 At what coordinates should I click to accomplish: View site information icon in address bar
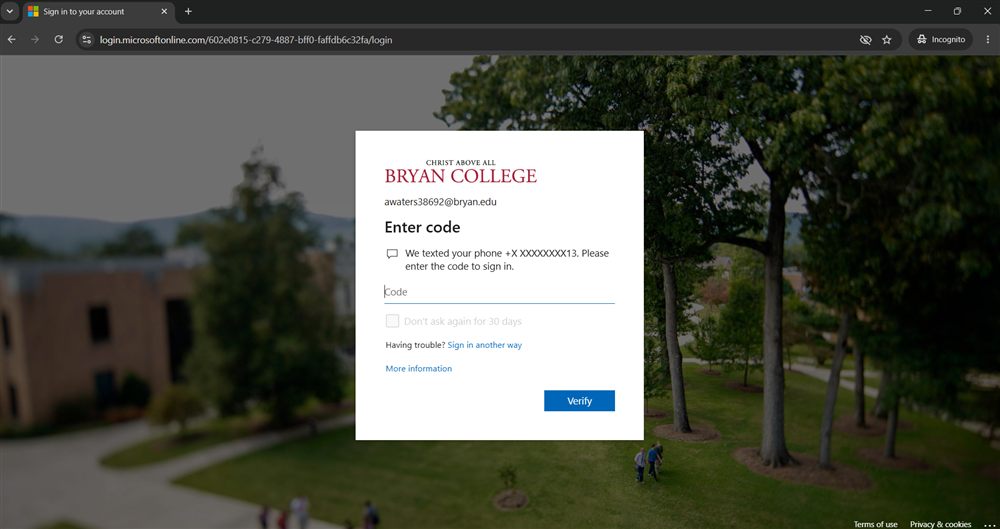pos(87,40)
